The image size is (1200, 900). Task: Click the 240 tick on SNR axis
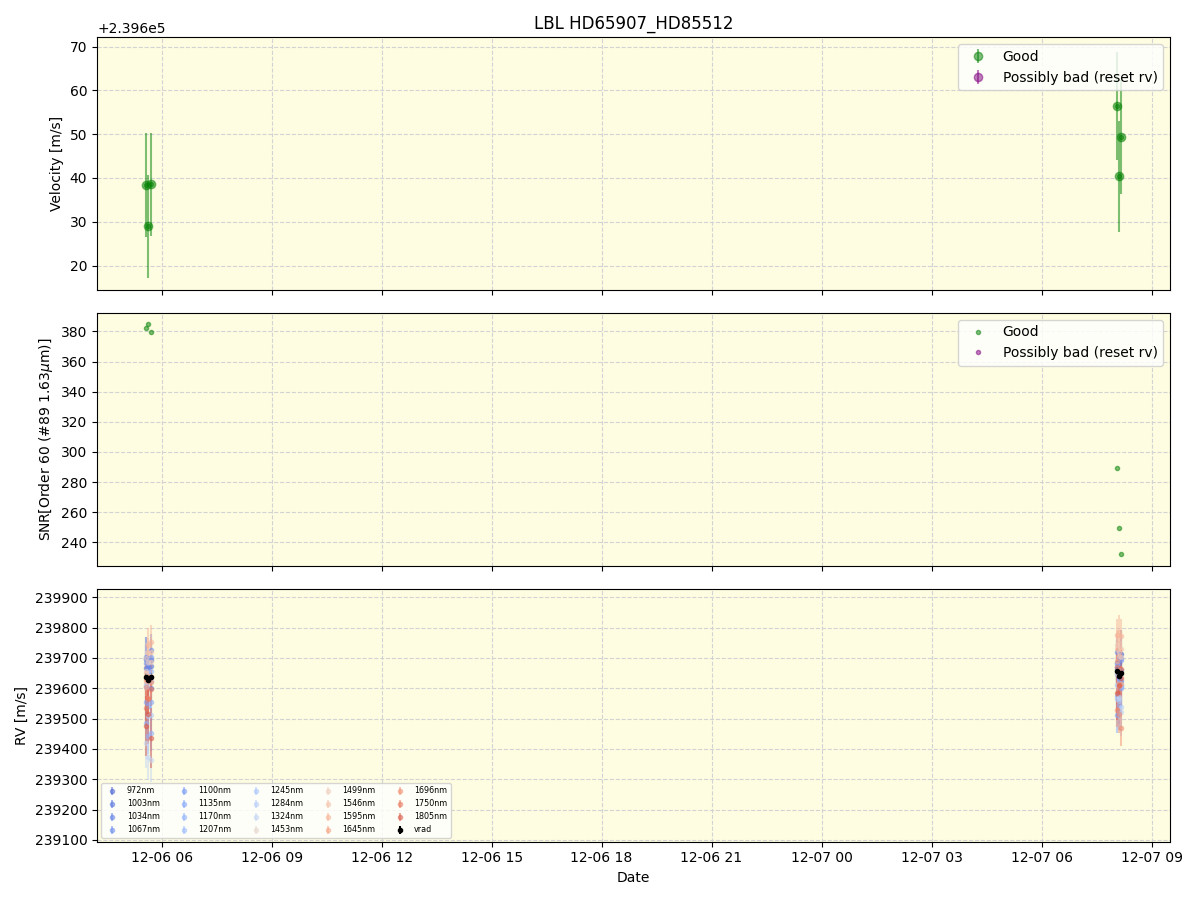click(74, 543)
